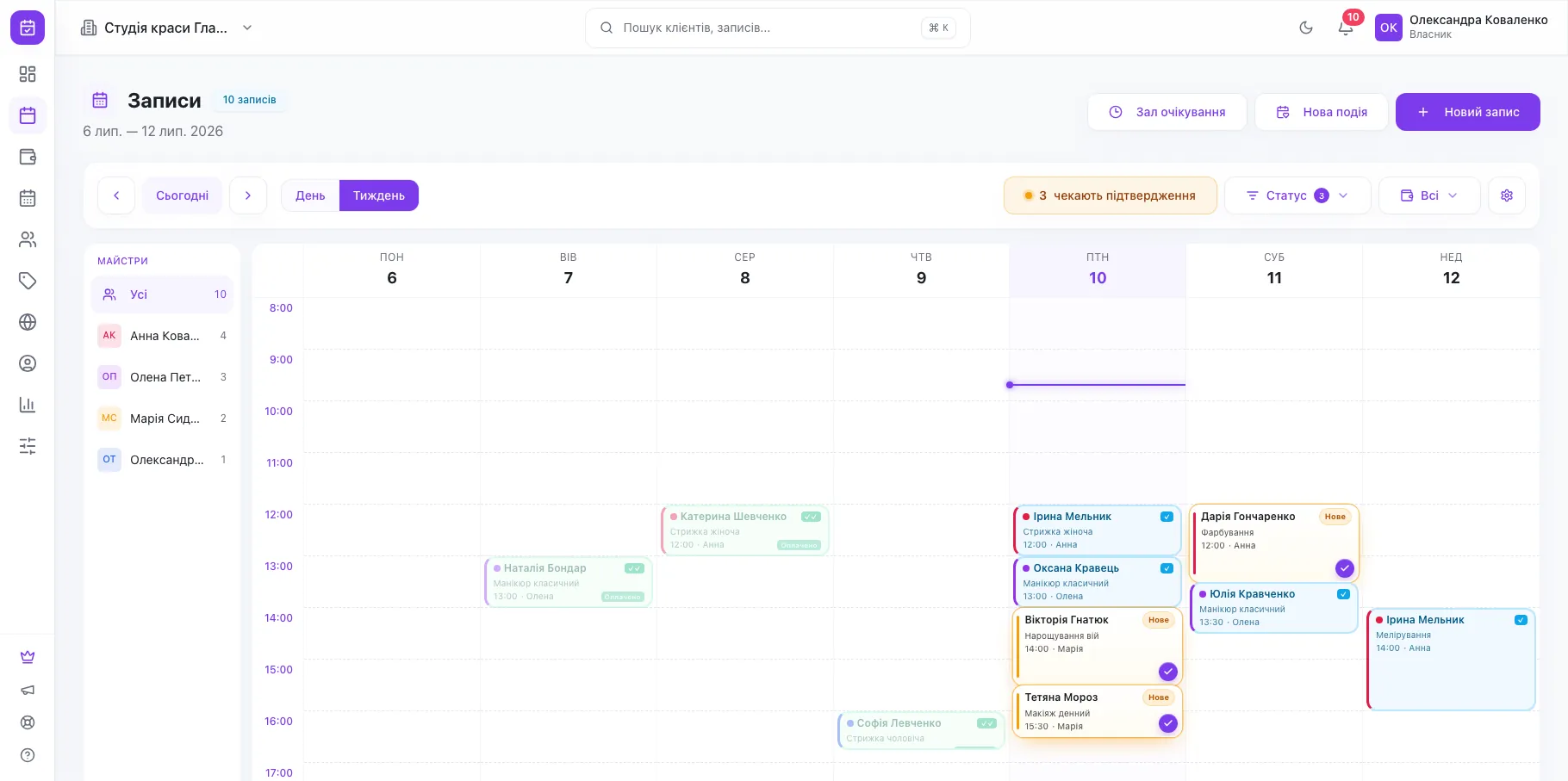Open the wallet icon in sidebar
The height and width of the screenshot is (781, 1568).
(x=28, y=157)
